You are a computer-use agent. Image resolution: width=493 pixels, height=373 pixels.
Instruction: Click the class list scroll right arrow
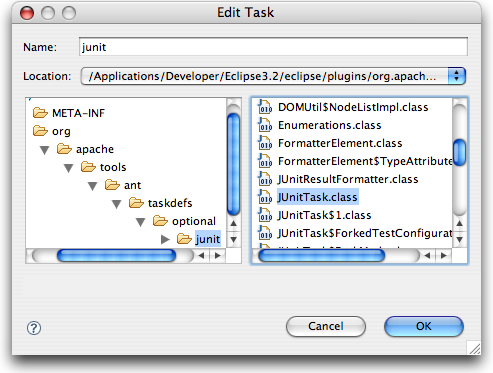[x=443, y=256]
